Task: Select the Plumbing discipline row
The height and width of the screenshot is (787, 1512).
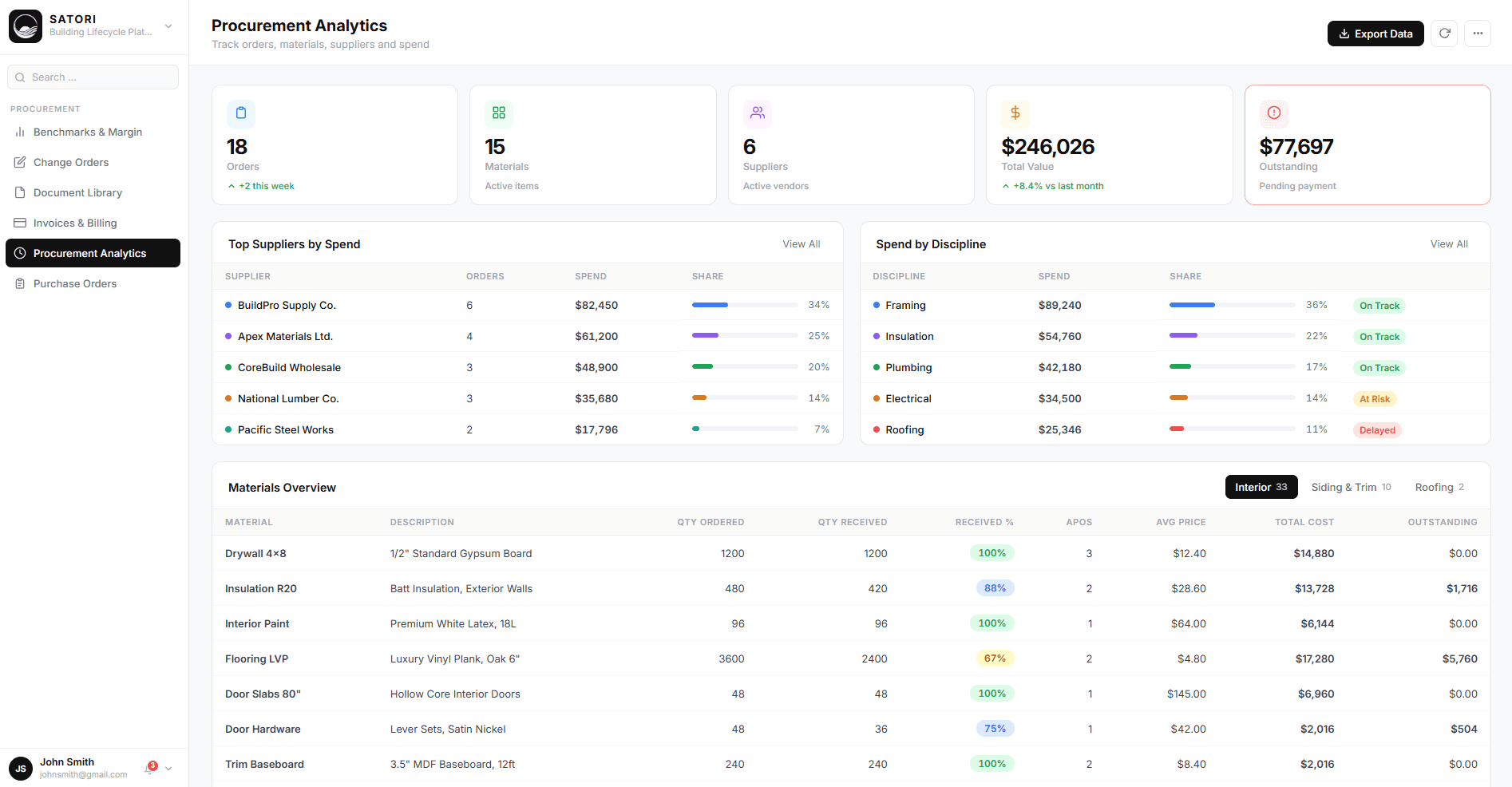Action: click(1175, 367)
